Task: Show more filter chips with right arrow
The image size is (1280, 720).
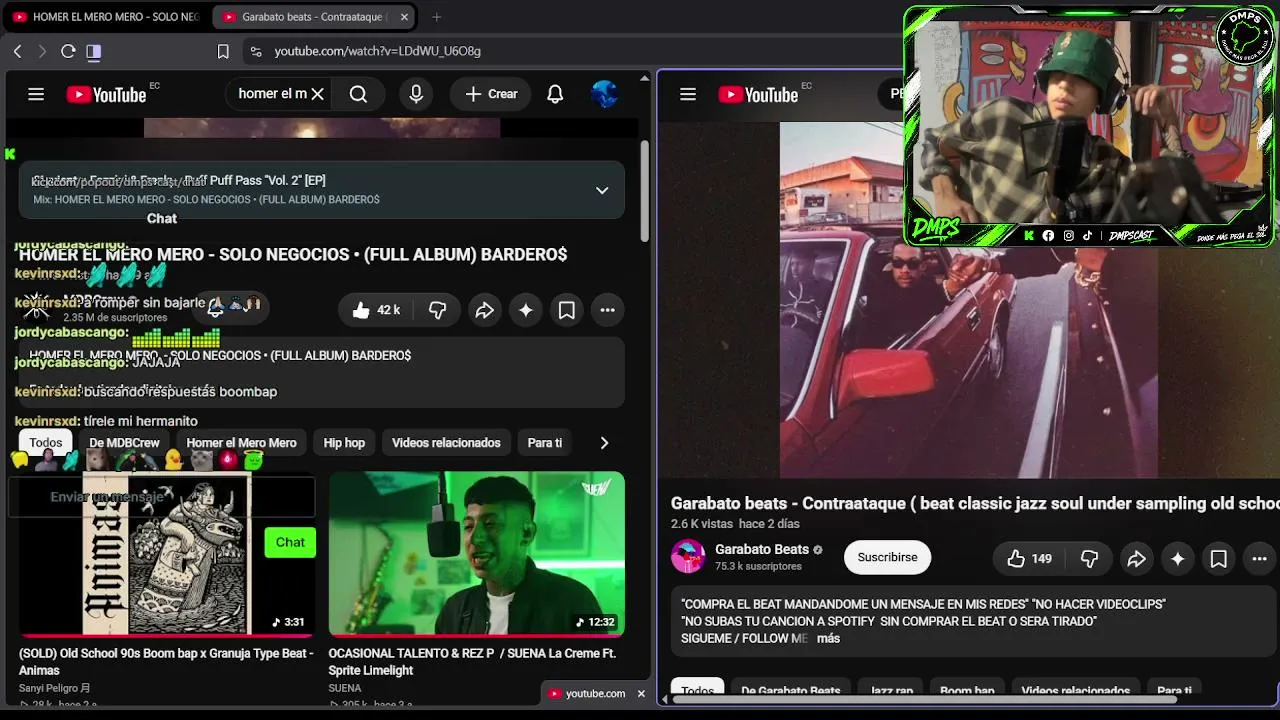Action: coord(604,443)
